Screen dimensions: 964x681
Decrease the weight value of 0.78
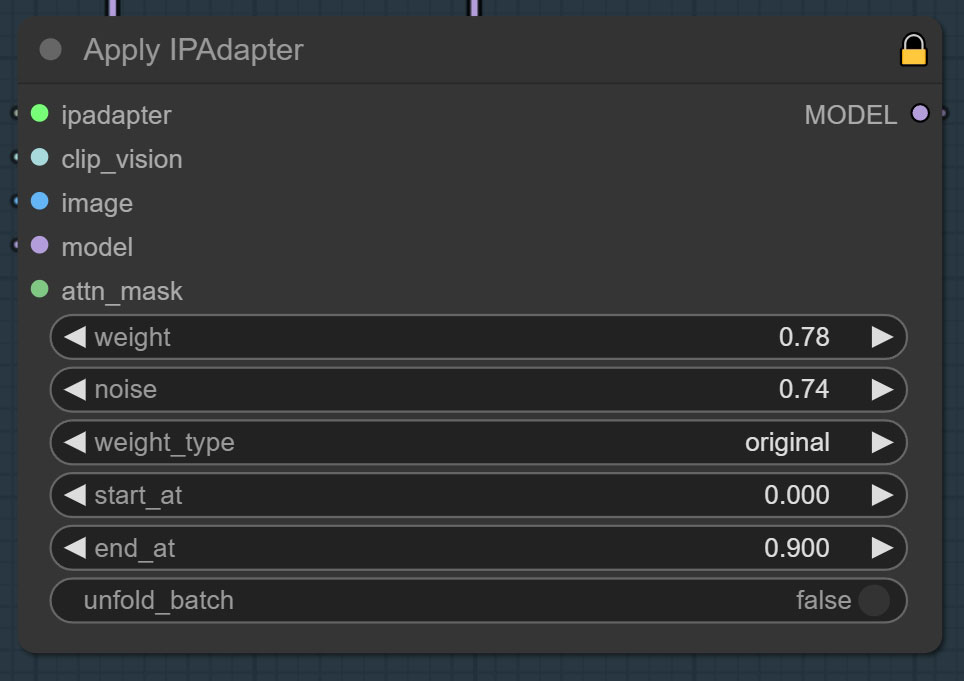pyautogui.click(x=74, y=337)
